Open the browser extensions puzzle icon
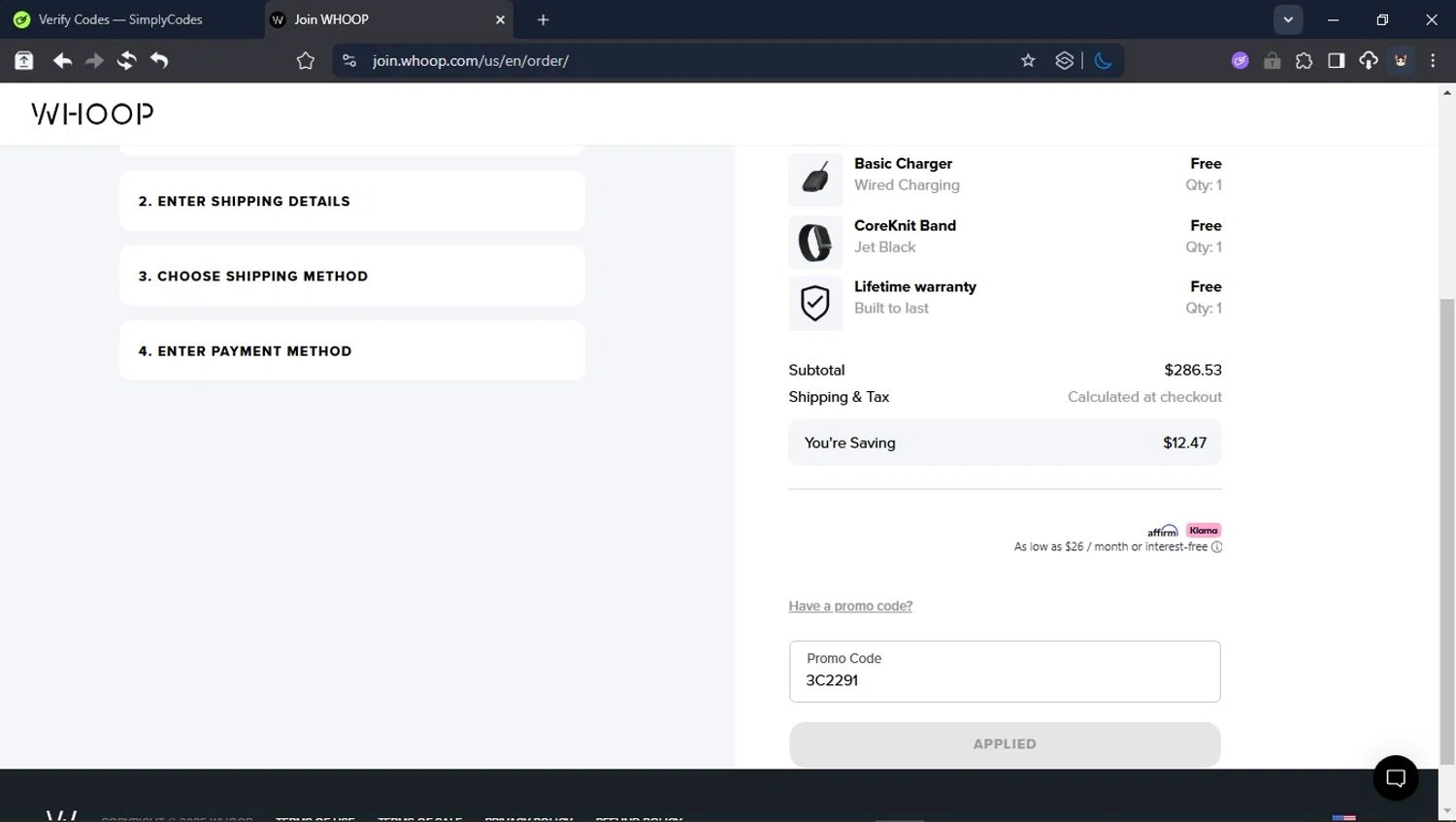Screen dimensions: 1456x822 [1304, 60]
